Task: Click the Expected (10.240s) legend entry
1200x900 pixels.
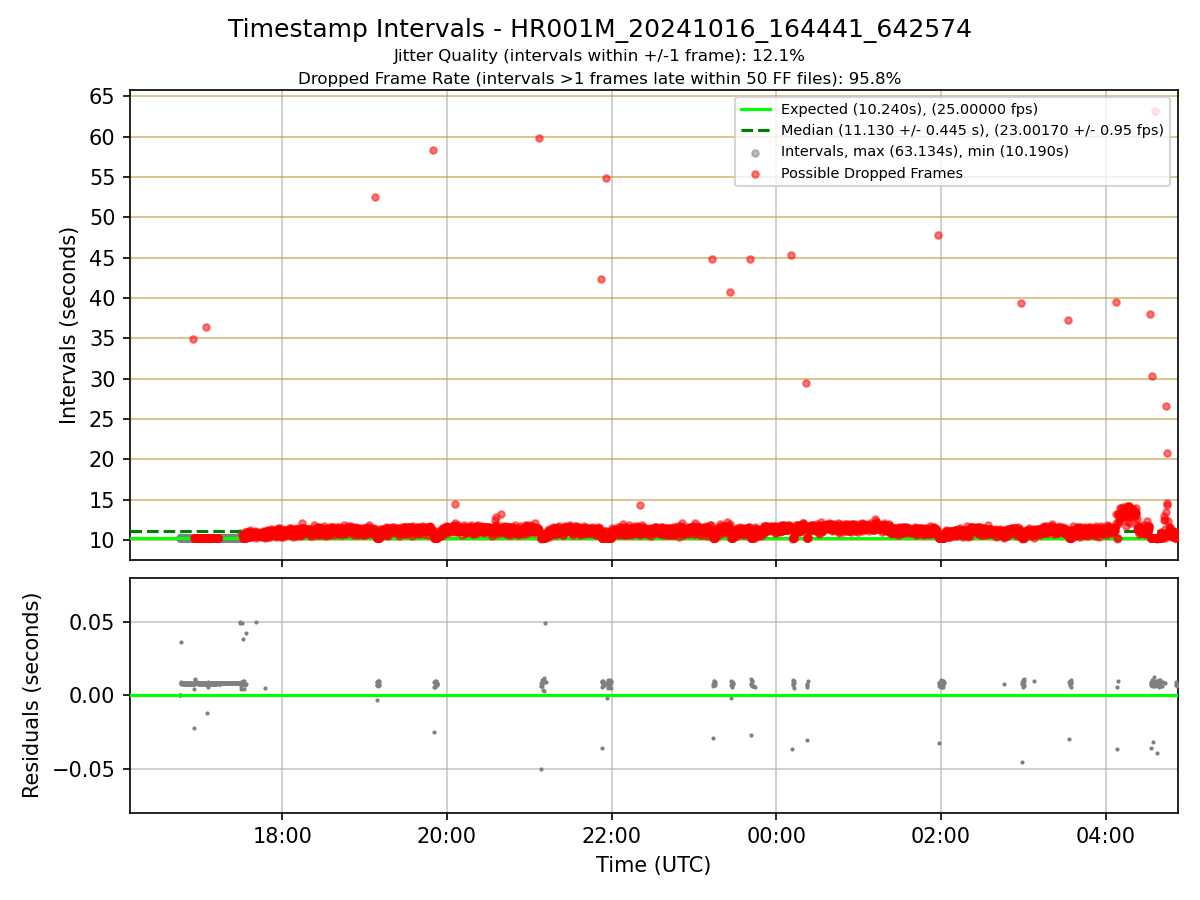Action: click(x=909, y=109)
